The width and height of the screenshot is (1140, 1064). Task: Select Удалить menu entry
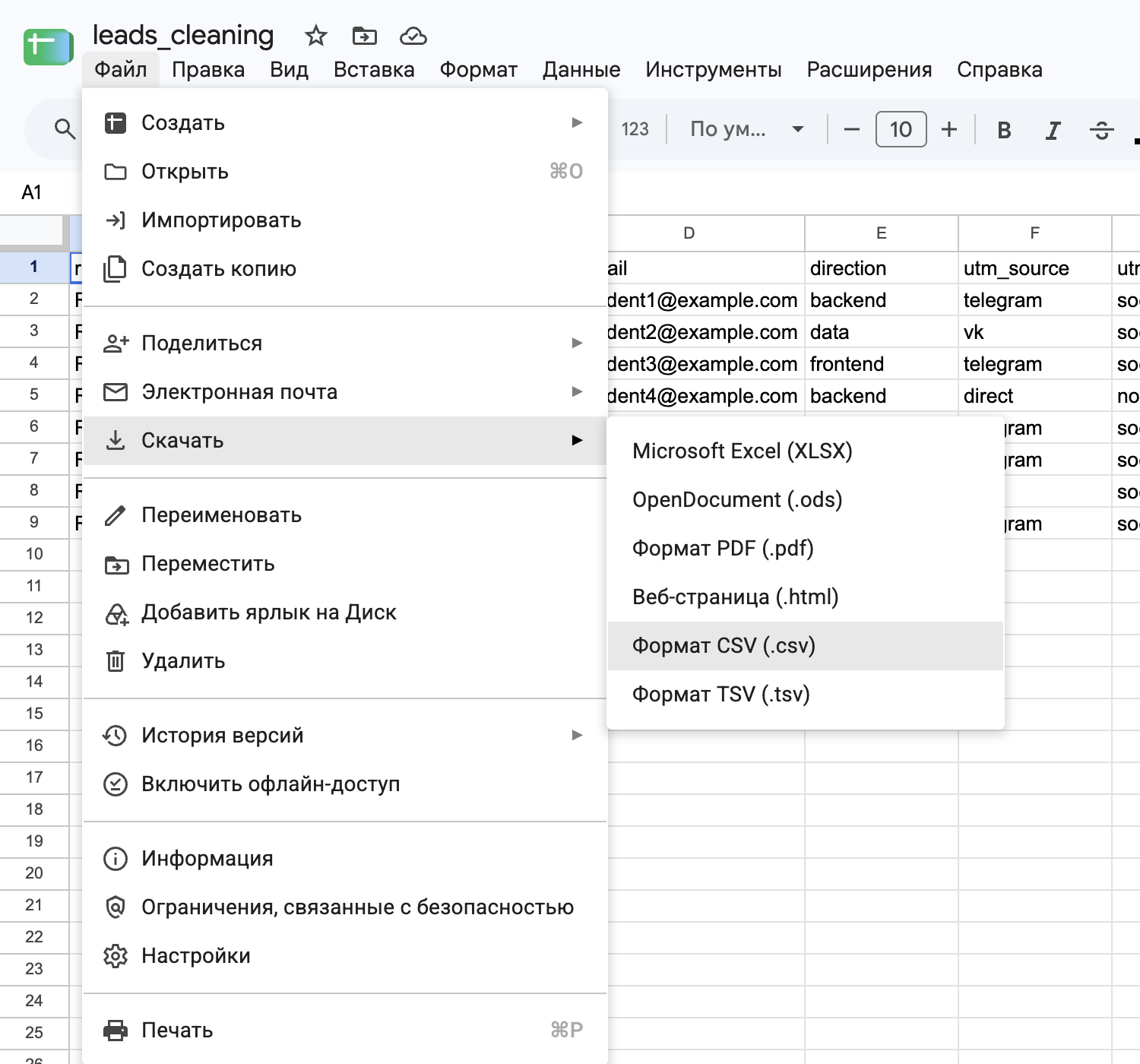(x=344, y=661)
